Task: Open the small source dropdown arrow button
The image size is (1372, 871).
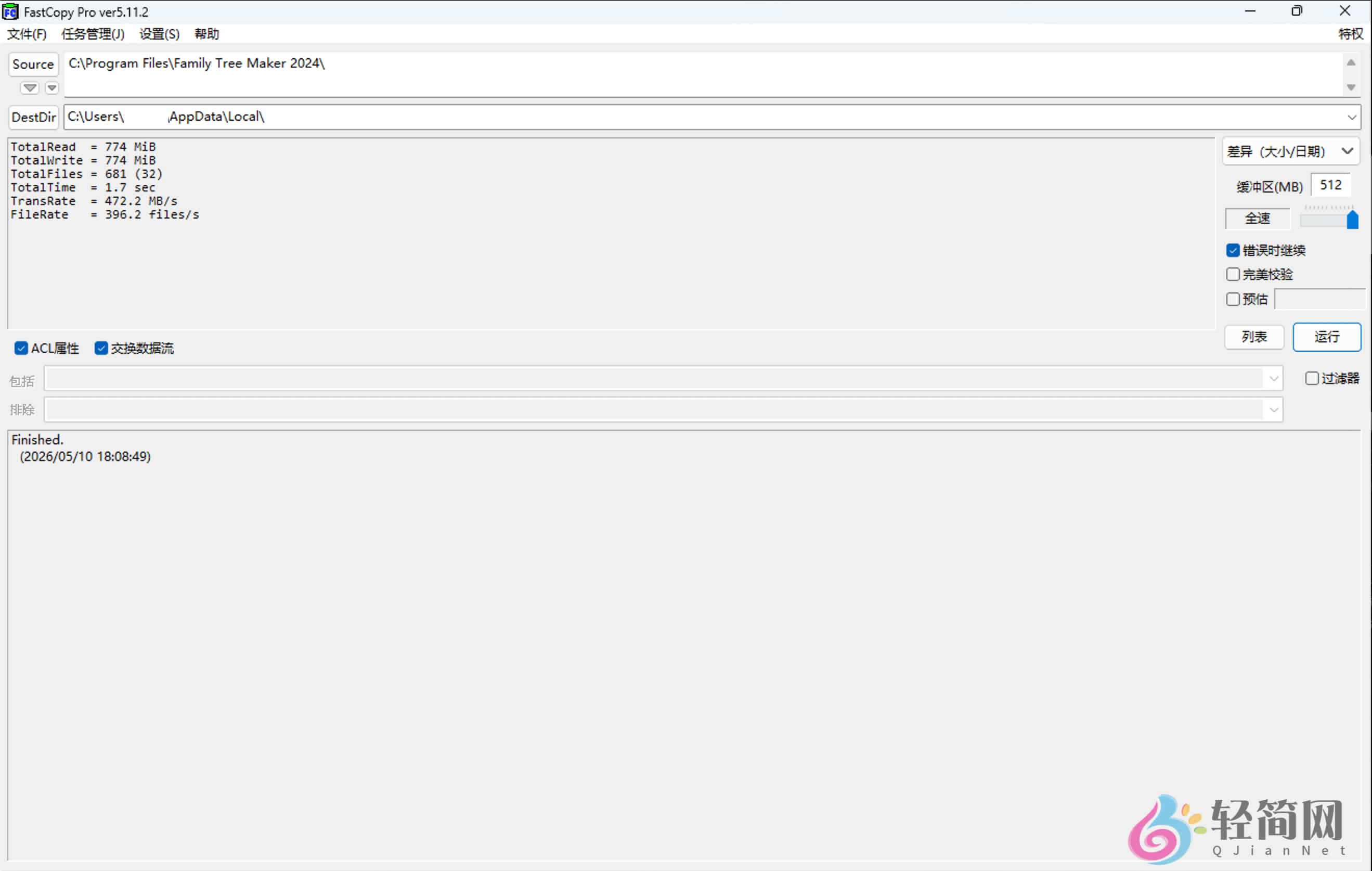Action: tap(52, 88)
